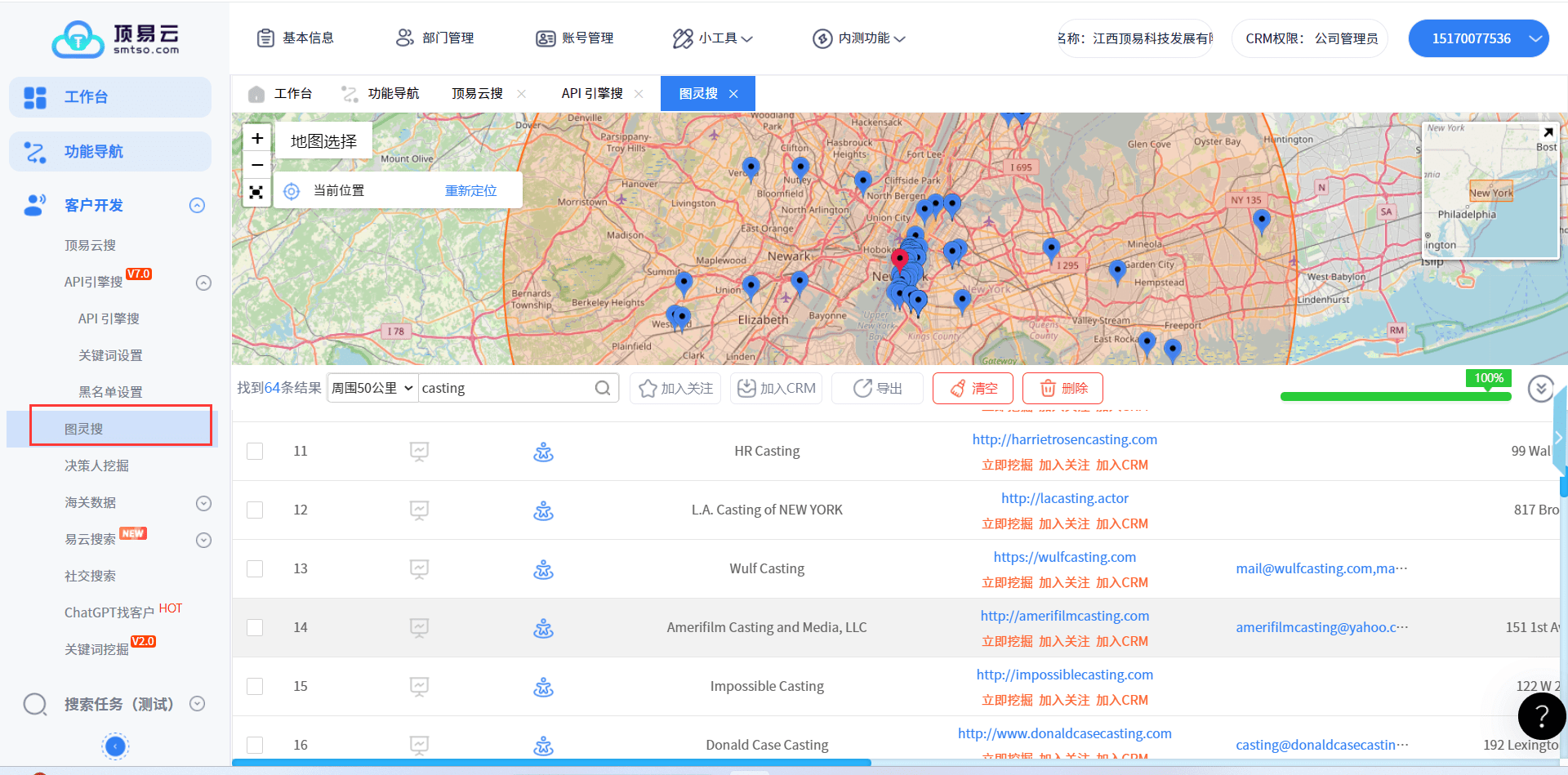Check the checkbox for row 11
The width and height of the screenshot is (1568, 775).
click(255, 452)
